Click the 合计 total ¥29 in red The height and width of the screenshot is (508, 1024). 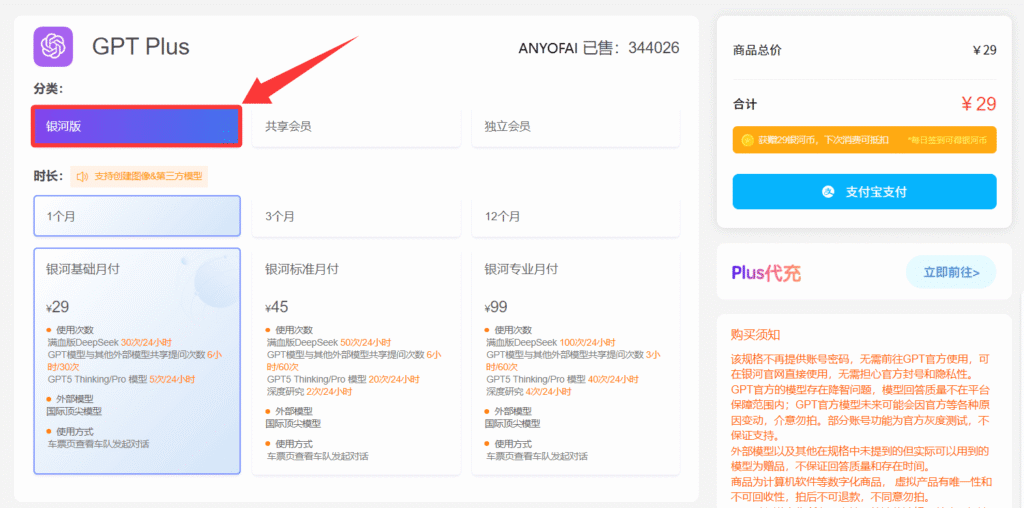pyautogui.click(x=978, y=104)
